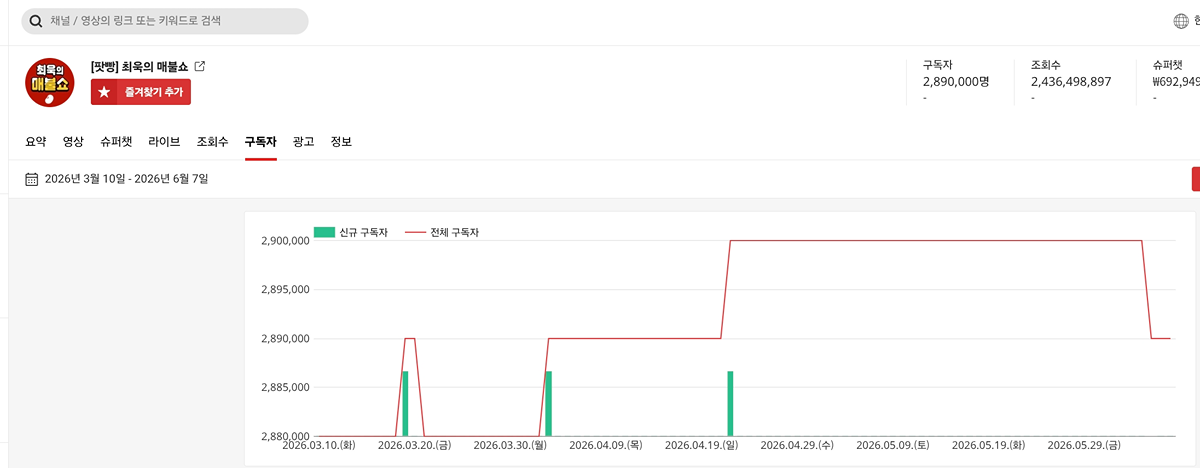Open the 광고 tab
The image size is (1200, 468).
[304, 142]
